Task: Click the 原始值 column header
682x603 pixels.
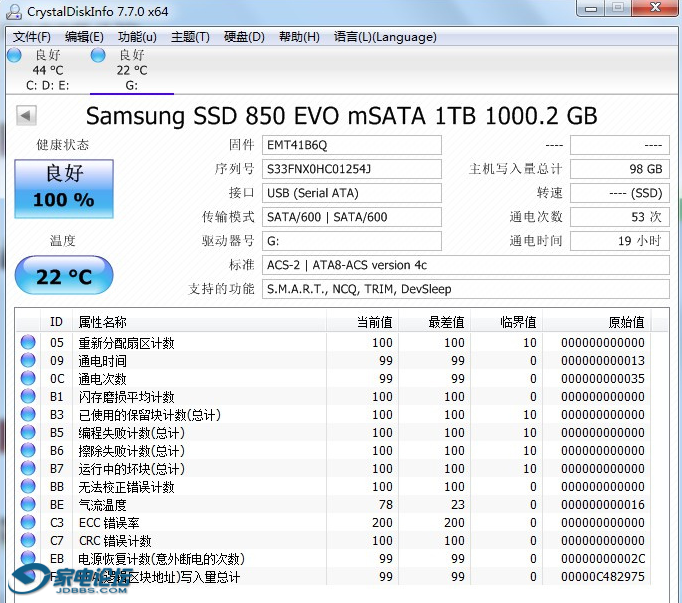Action: point(596,322)
